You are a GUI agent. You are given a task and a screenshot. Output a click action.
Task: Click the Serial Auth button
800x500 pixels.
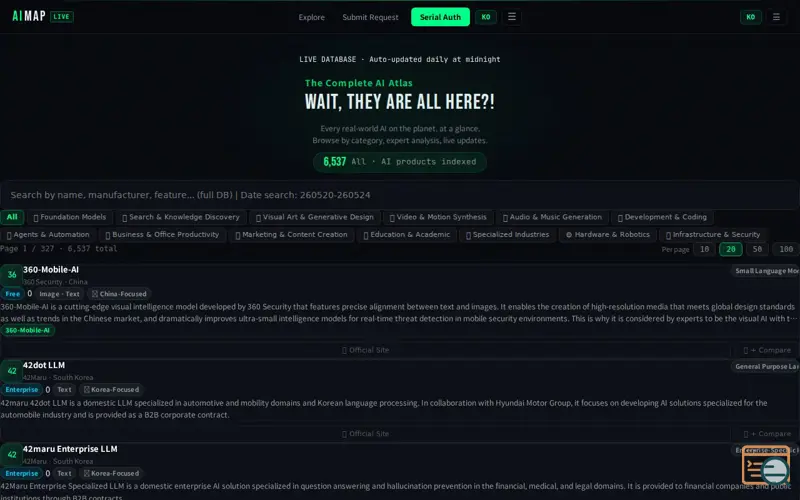[x=440, y=17]
